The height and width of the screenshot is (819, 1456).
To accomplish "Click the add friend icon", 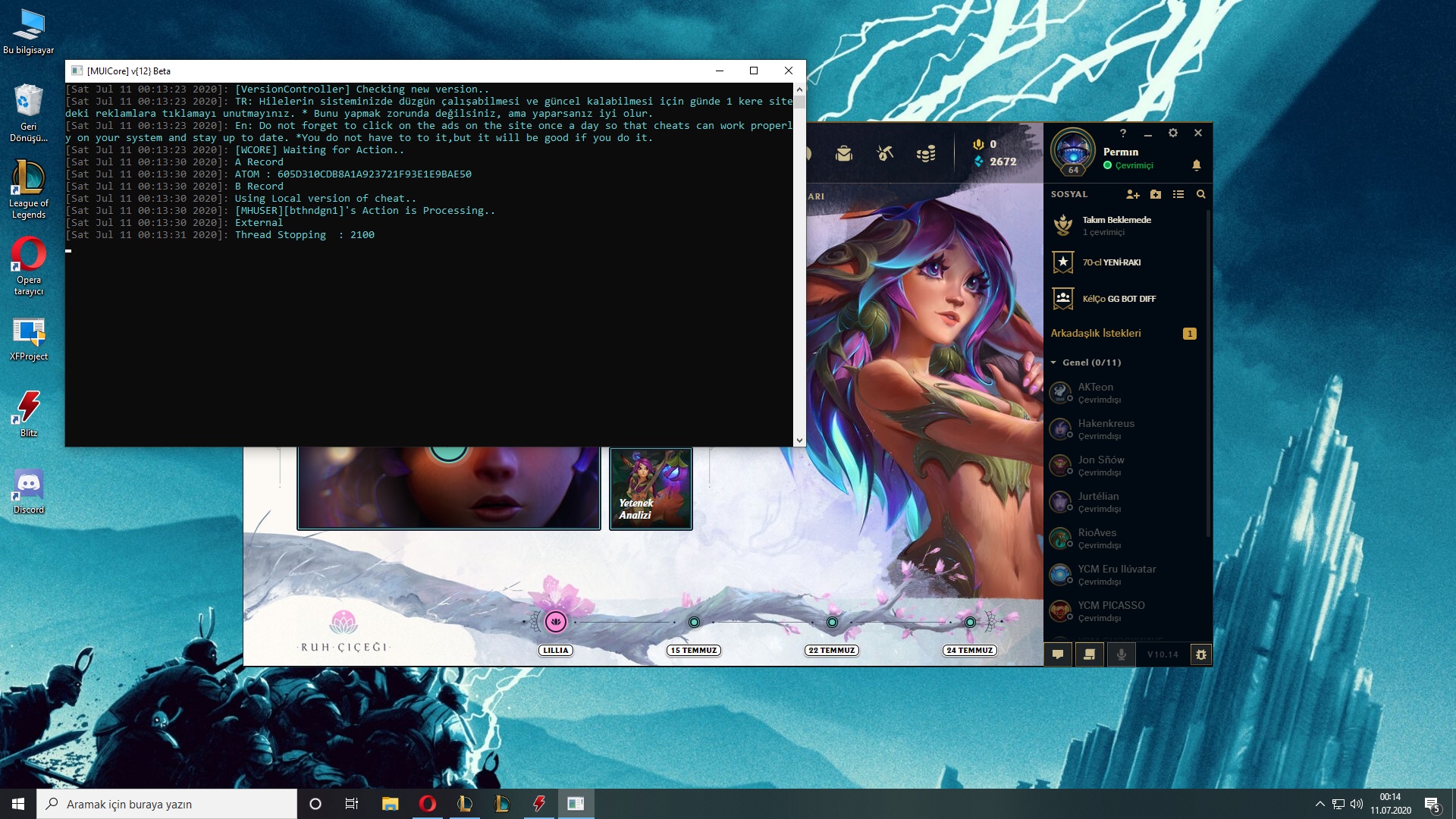I will [1133, 194].
